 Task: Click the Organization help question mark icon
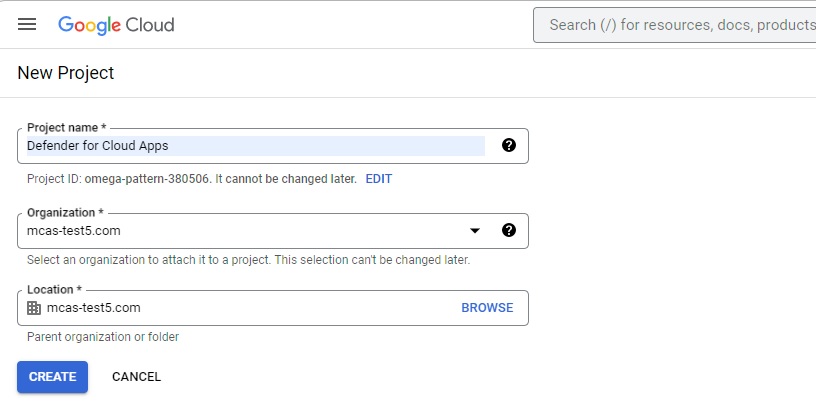(x=509, y=230)
